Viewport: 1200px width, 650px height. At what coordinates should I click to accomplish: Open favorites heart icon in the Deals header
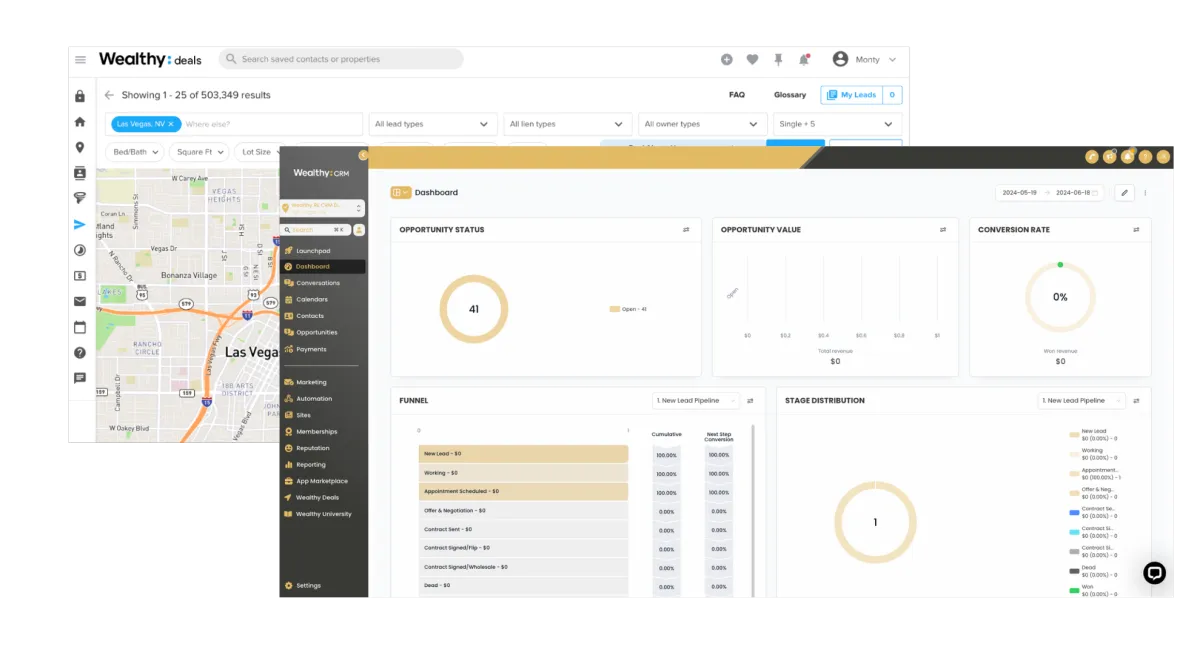(752, 60)
